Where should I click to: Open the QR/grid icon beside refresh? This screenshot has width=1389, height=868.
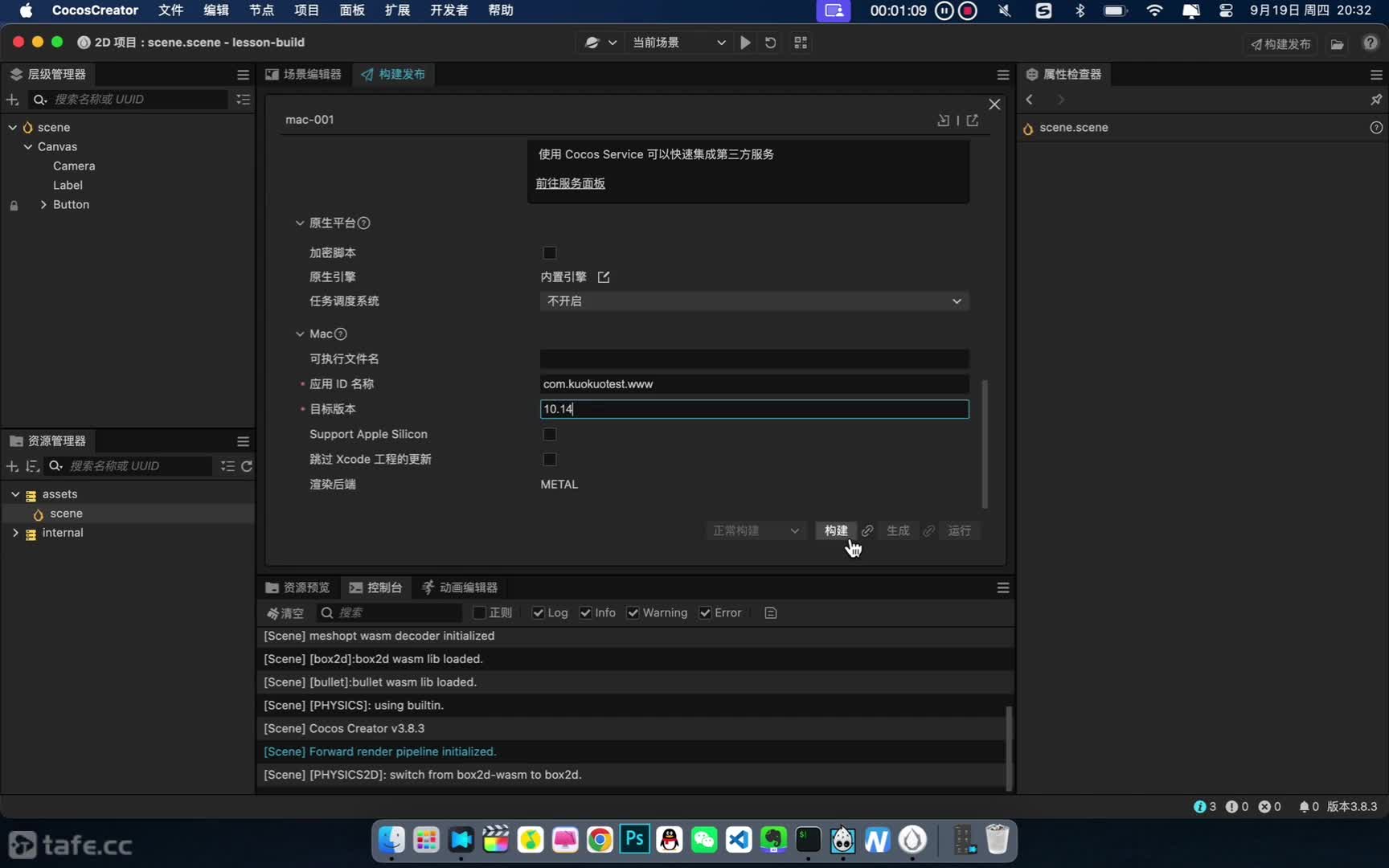(801, 43)
